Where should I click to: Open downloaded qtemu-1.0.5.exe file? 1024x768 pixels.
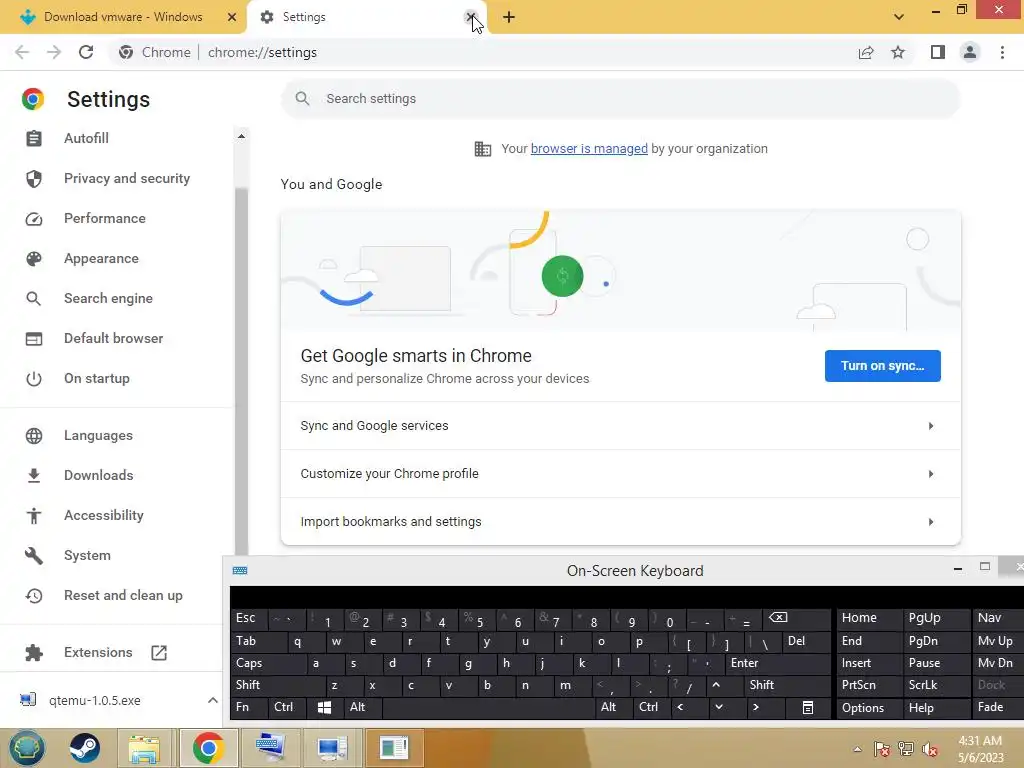coord(95,700)
